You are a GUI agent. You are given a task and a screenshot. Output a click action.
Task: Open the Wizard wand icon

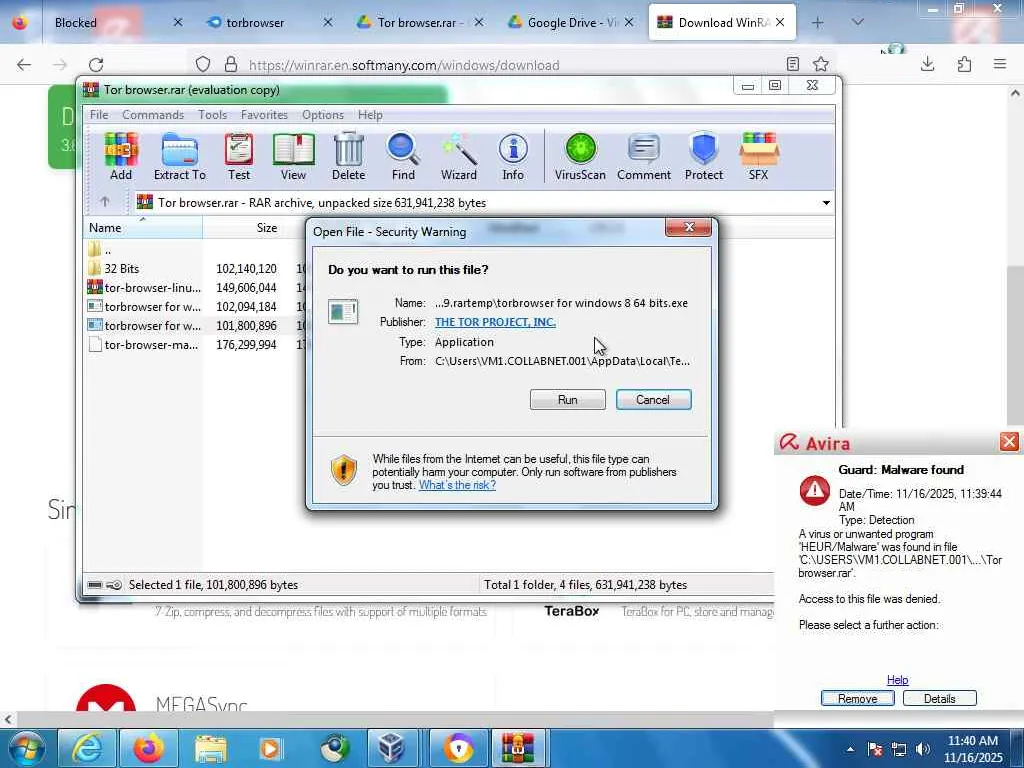pos(458,157)
